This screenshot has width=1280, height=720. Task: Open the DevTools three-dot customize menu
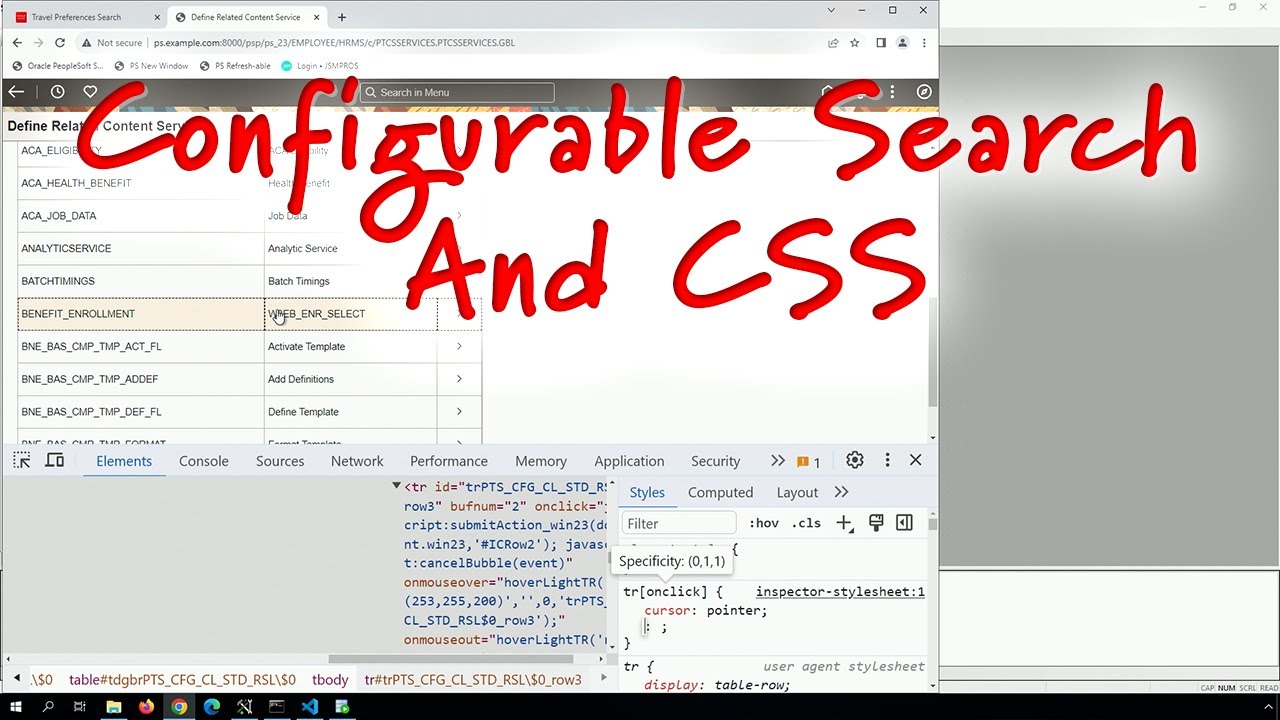887,460
